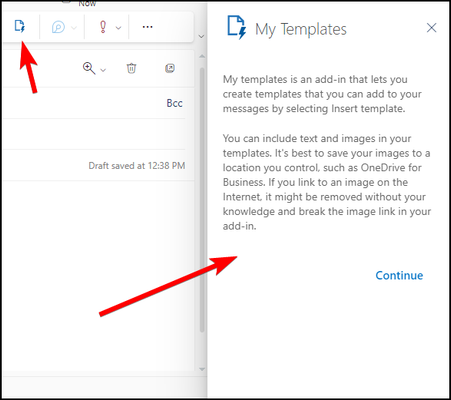451x400 pixels.
Task: Click My Templates panel header icon
Action: [237, 27]
